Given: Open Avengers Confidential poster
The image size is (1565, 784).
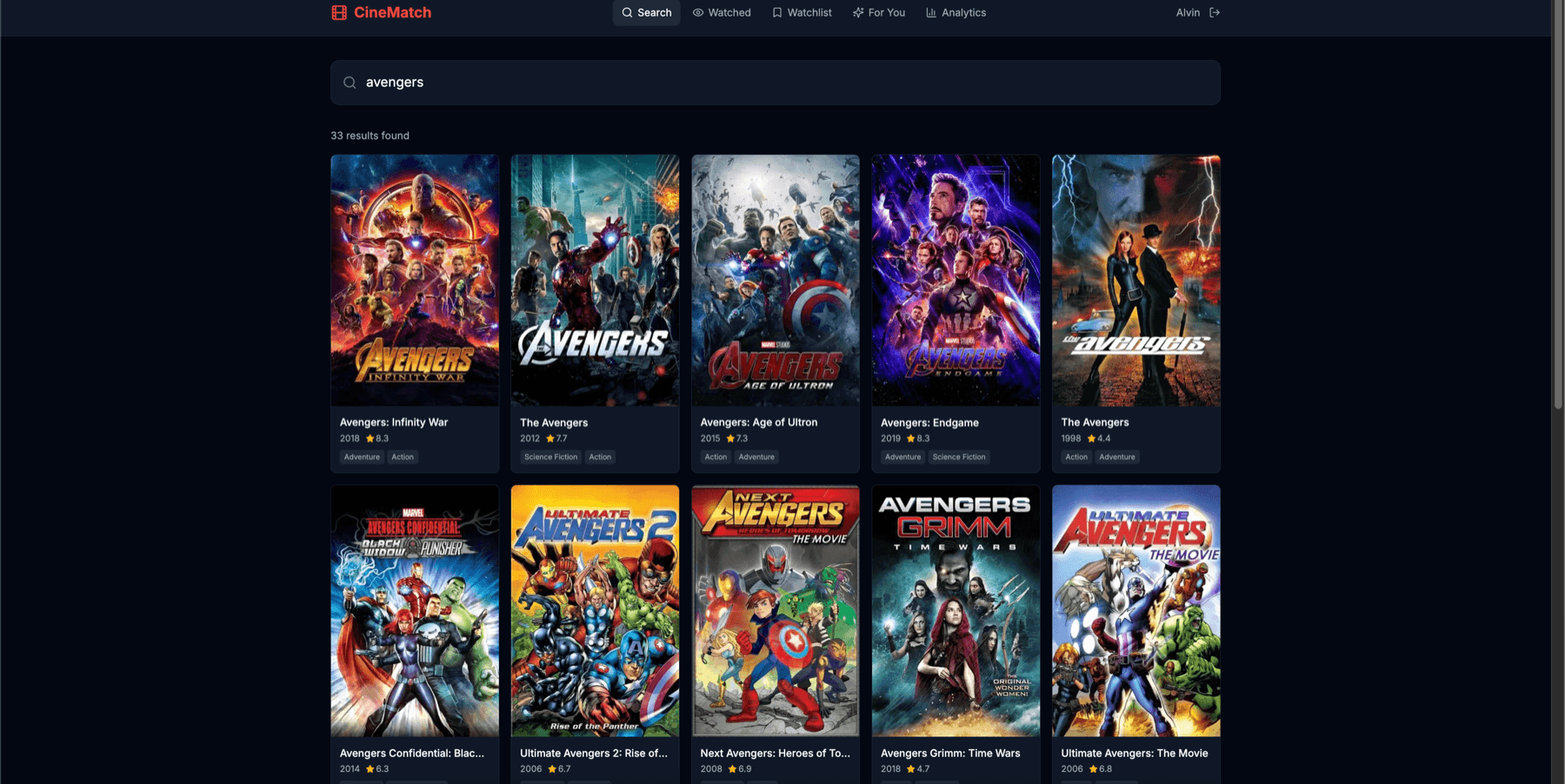Looking at the screenshot, I should click(415, 611).
